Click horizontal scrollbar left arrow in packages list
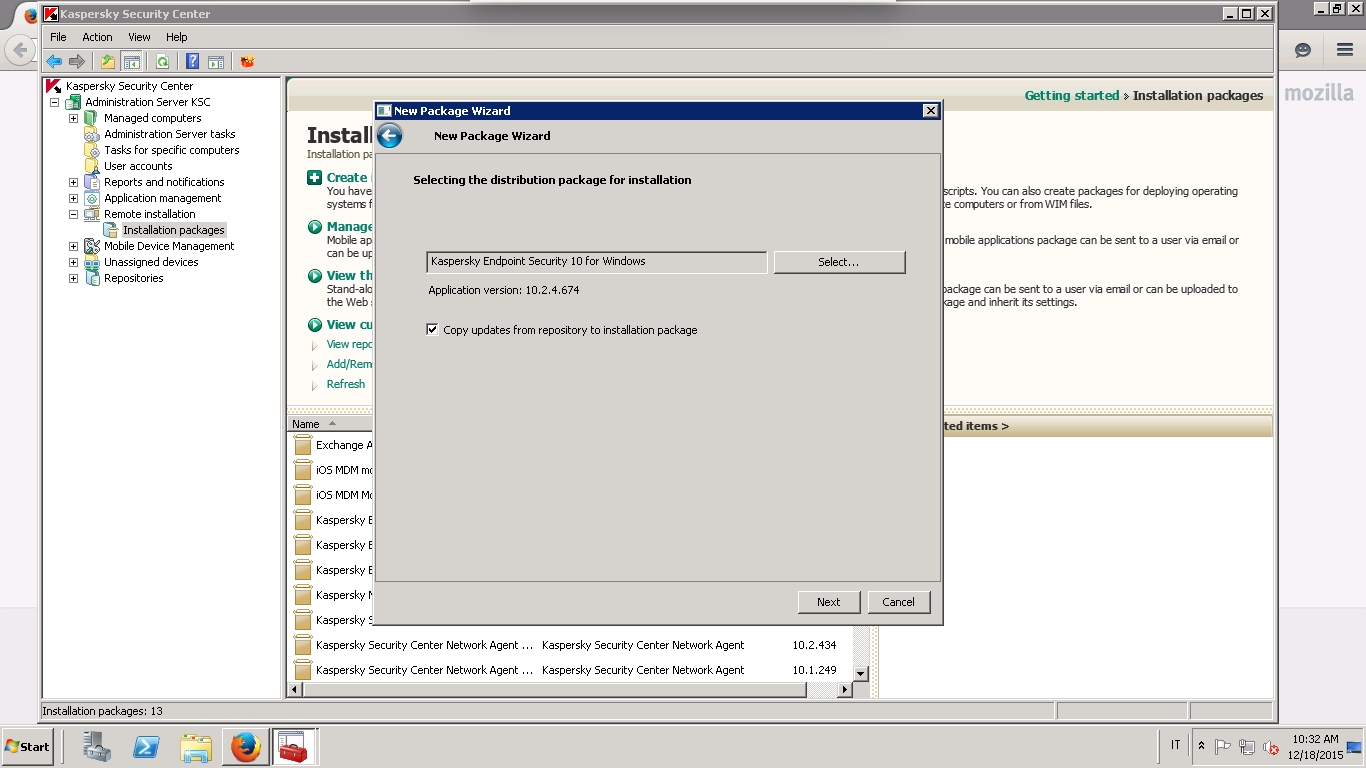Screen dimensions: 1366x768 click(x=295, y=690)
